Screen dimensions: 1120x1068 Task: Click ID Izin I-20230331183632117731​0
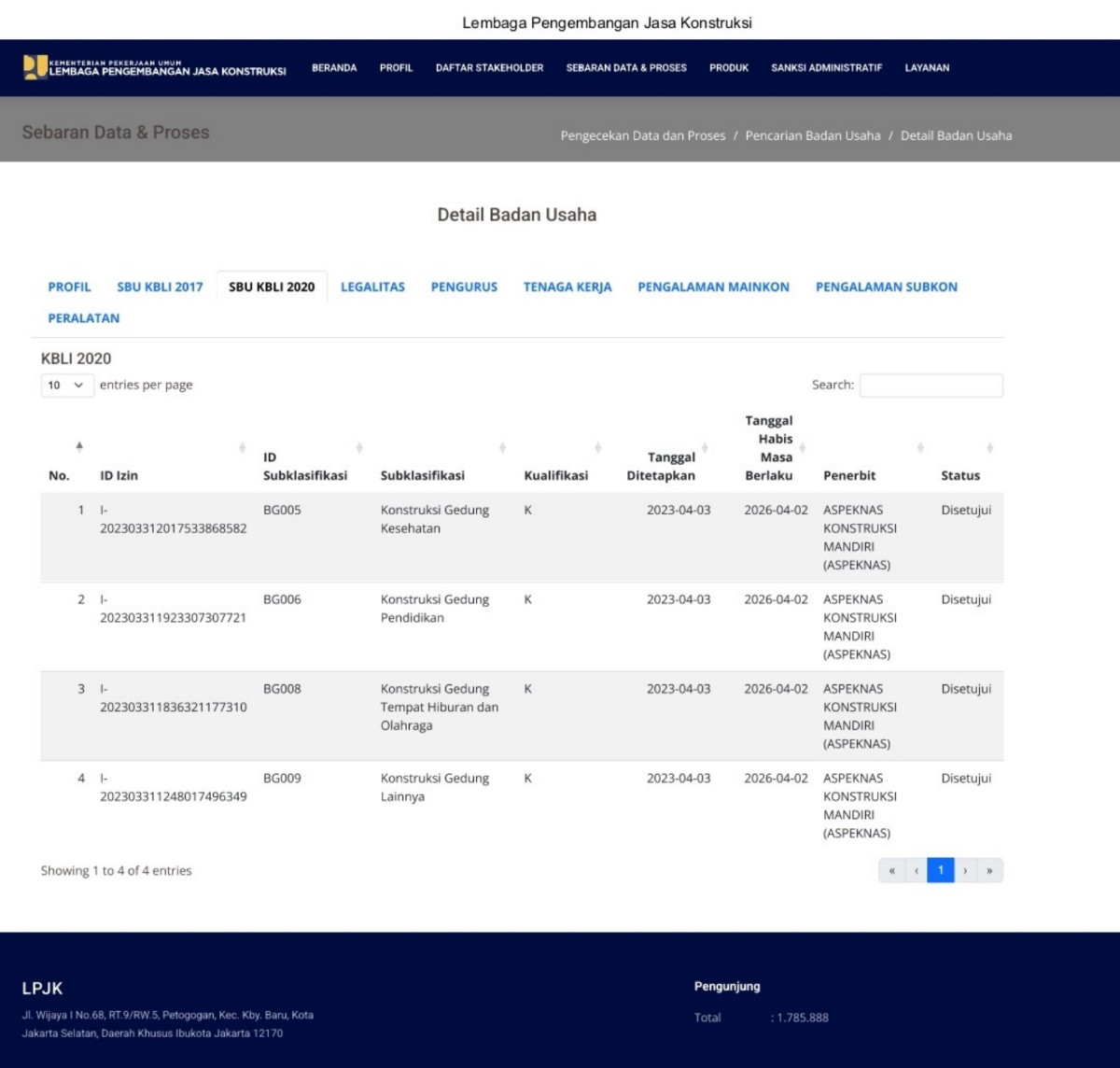174,698
